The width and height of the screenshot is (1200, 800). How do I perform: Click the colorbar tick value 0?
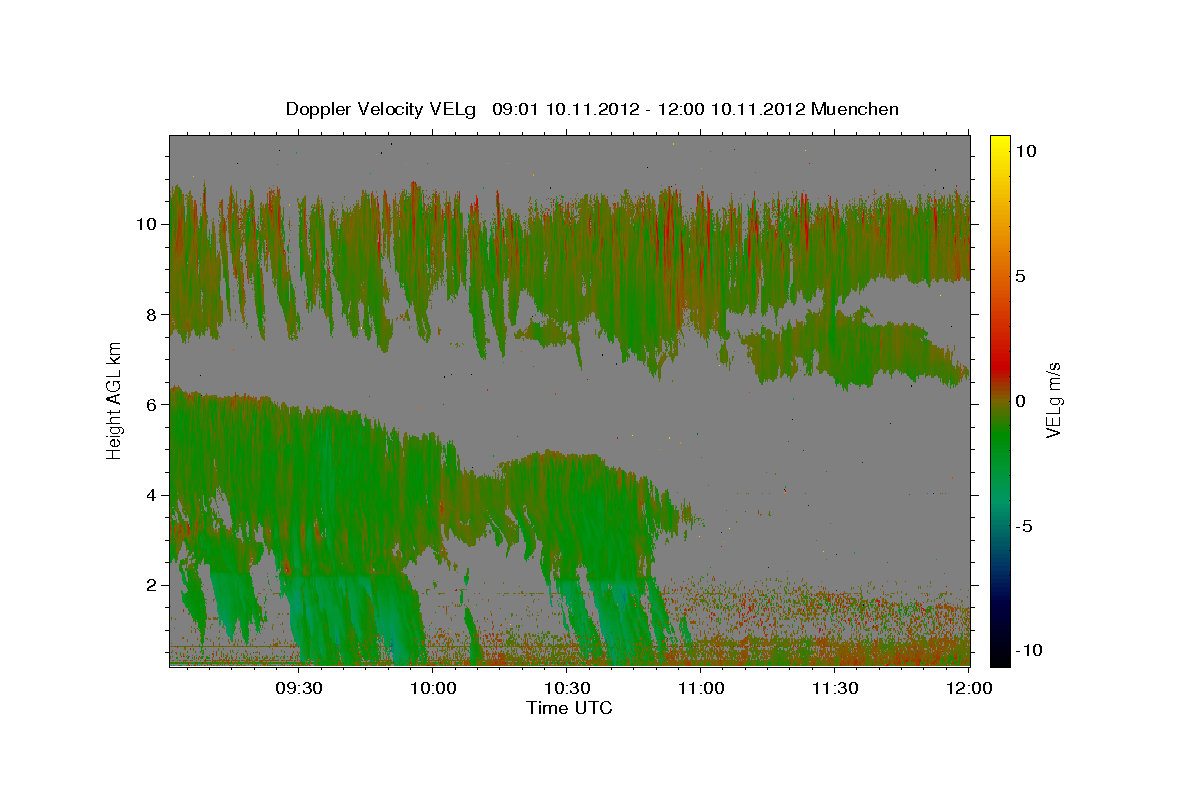1020,401
